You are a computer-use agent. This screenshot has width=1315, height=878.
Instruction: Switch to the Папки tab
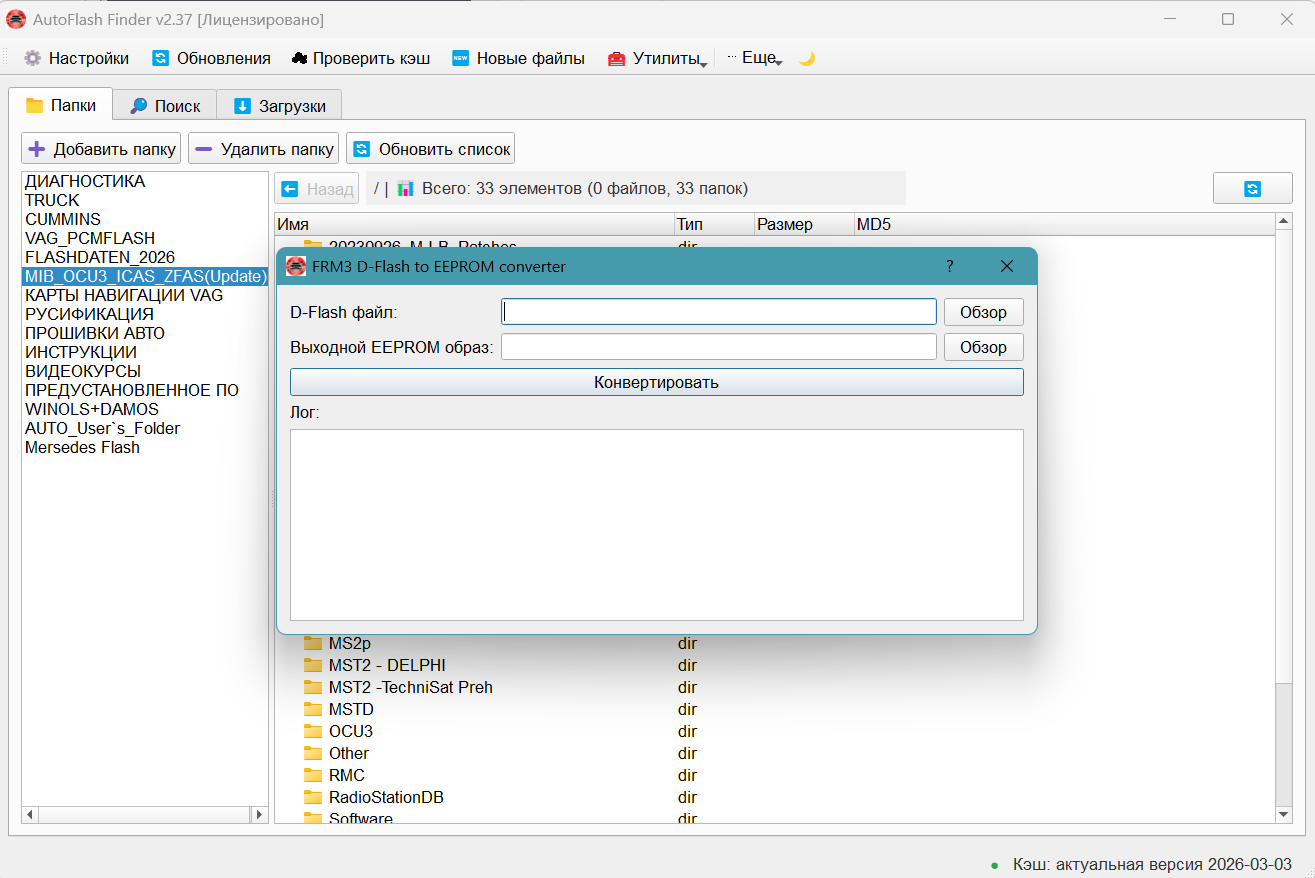tap(61, 105)
